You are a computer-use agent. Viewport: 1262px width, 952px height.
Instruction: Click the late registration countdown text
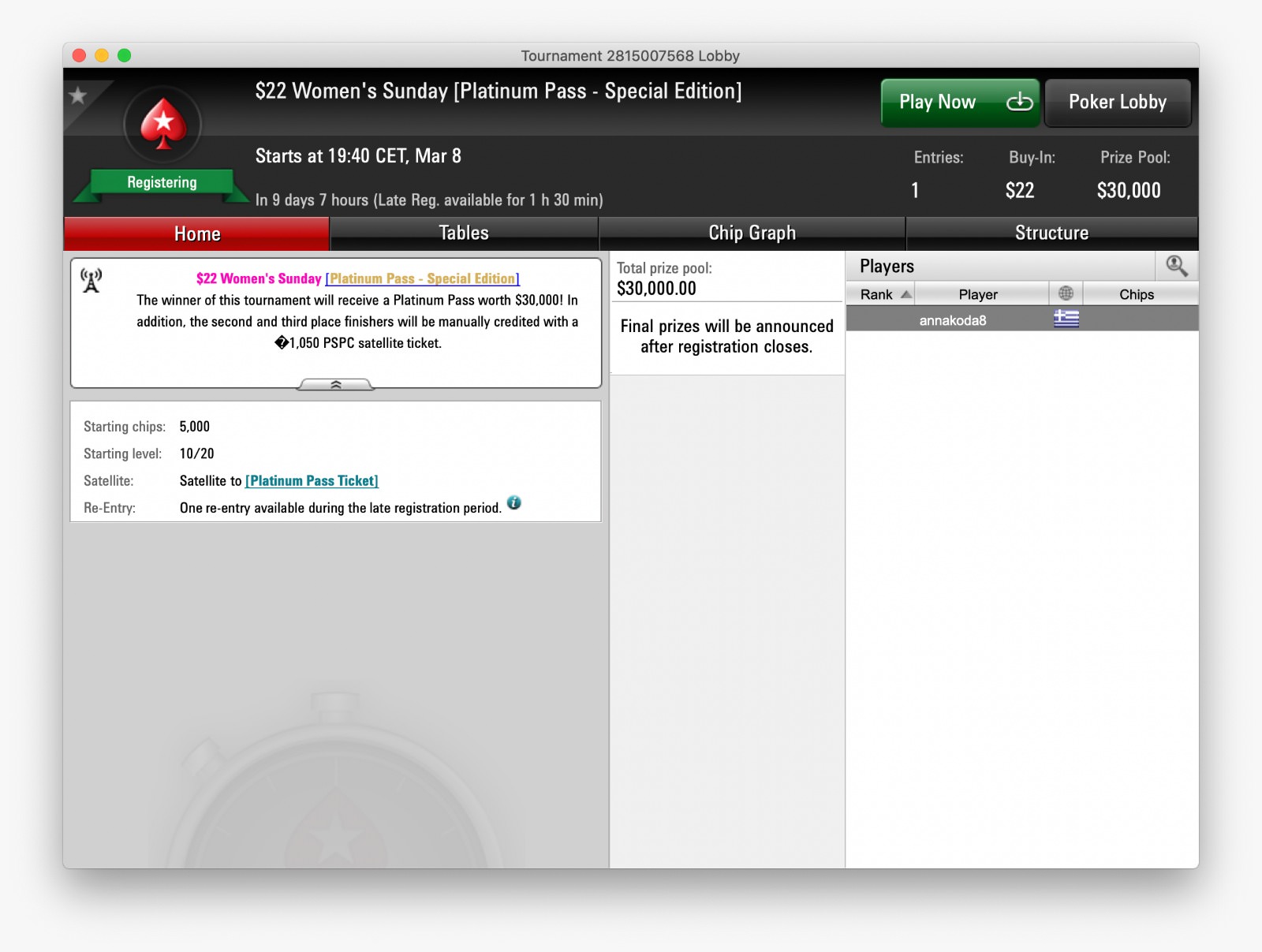coord(429,200)
